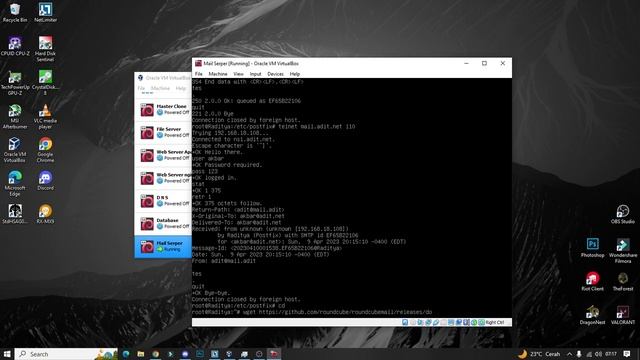
Task: Click the Right Ctrl host key indicator
Action: pyautogui.click(x=495, y=322)
